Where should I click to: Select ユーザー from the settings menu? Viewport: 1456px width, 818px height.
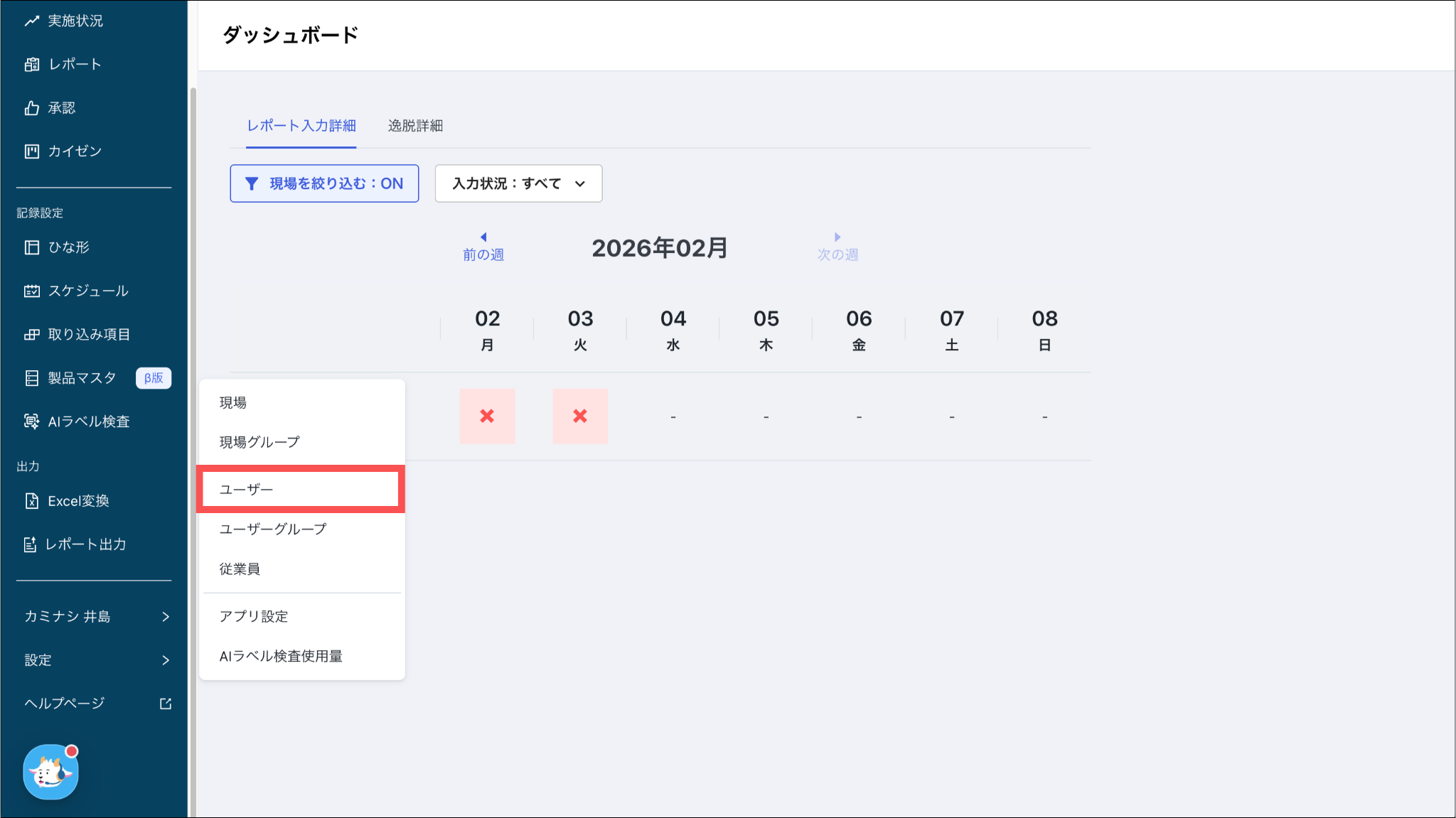coord(301,490)
